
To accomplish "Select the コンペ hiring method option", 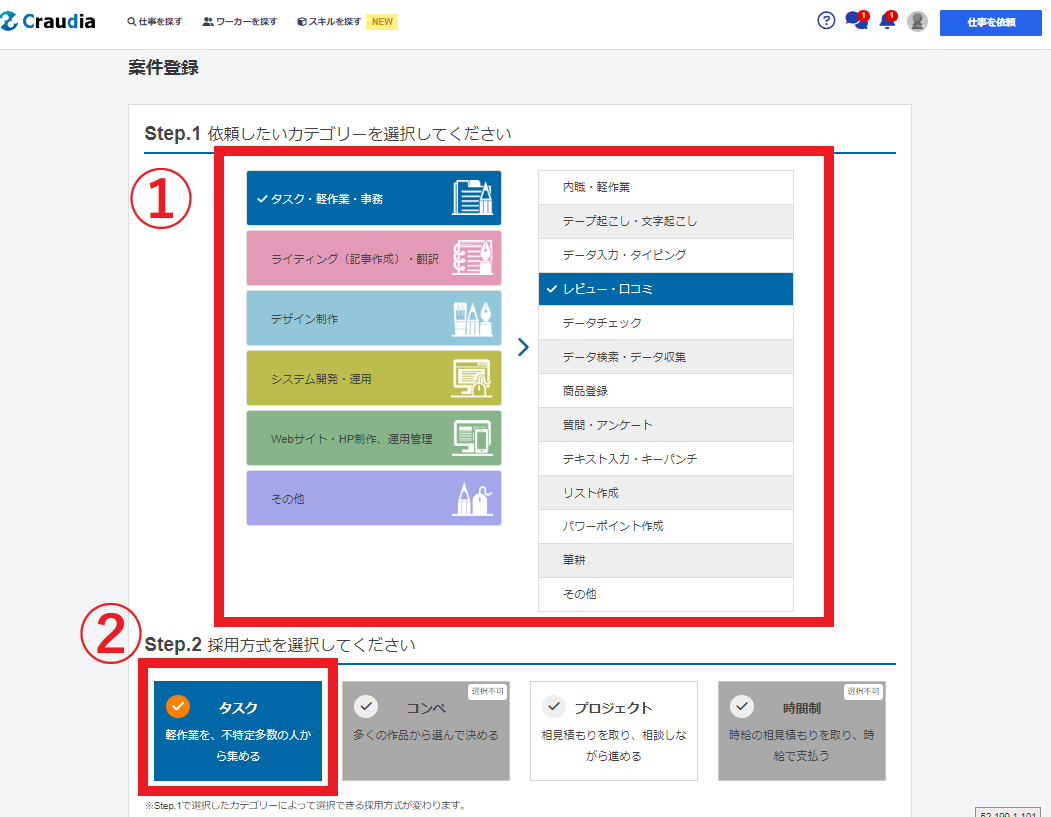I will pyautogui.click(x=425, y=731).
